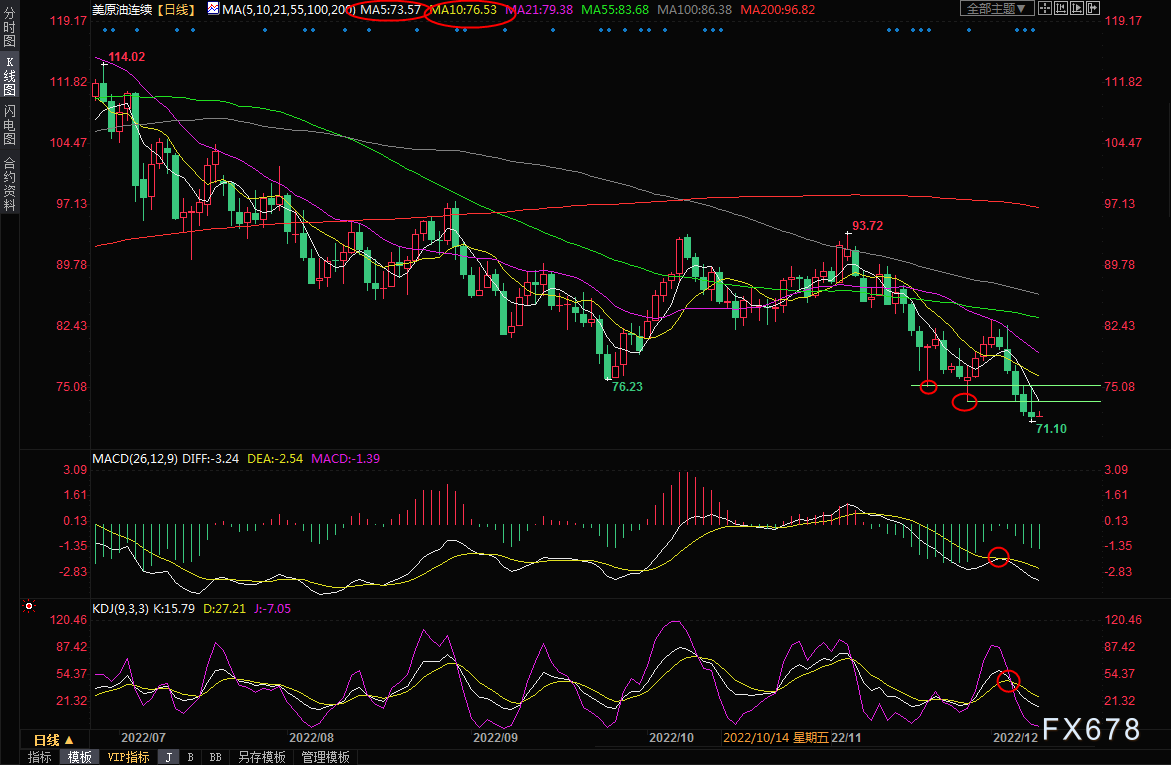Click the K:15.79 value
Image resolution: width=1171 pixels, height=765 pixels.
pyautogui.click(x=174, y=609)
